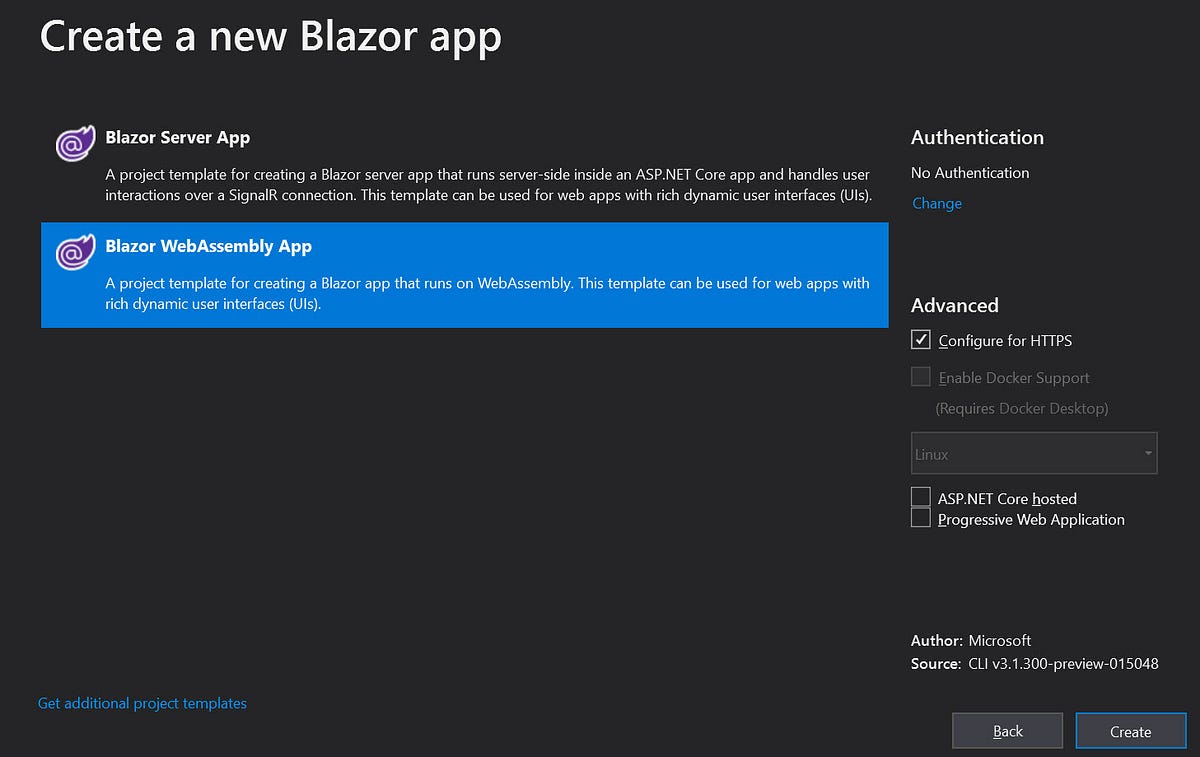Open the Linux container OS dropdown

[1033, 453]
